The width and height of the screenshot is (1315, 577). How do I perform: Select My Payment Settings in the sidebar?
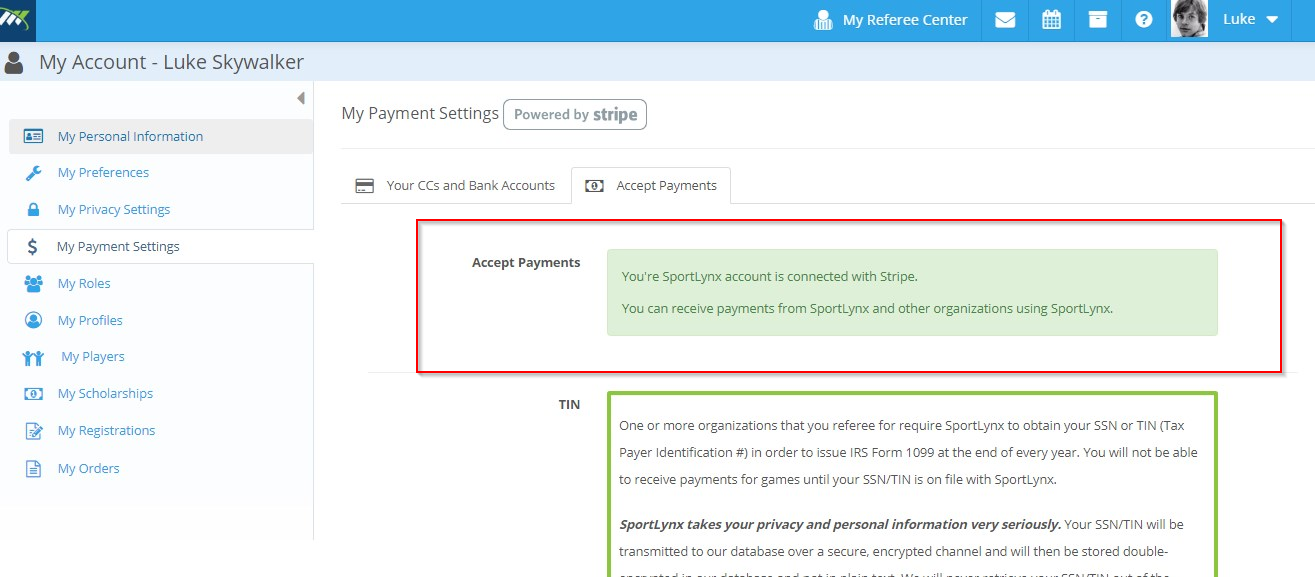[x=160, y=246]
